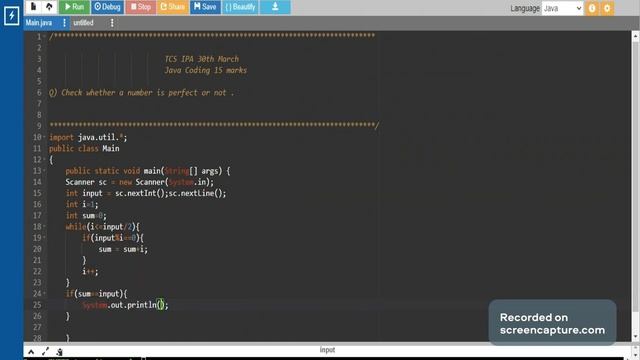Fold the import statement at line 10

(x=44, y=137)
